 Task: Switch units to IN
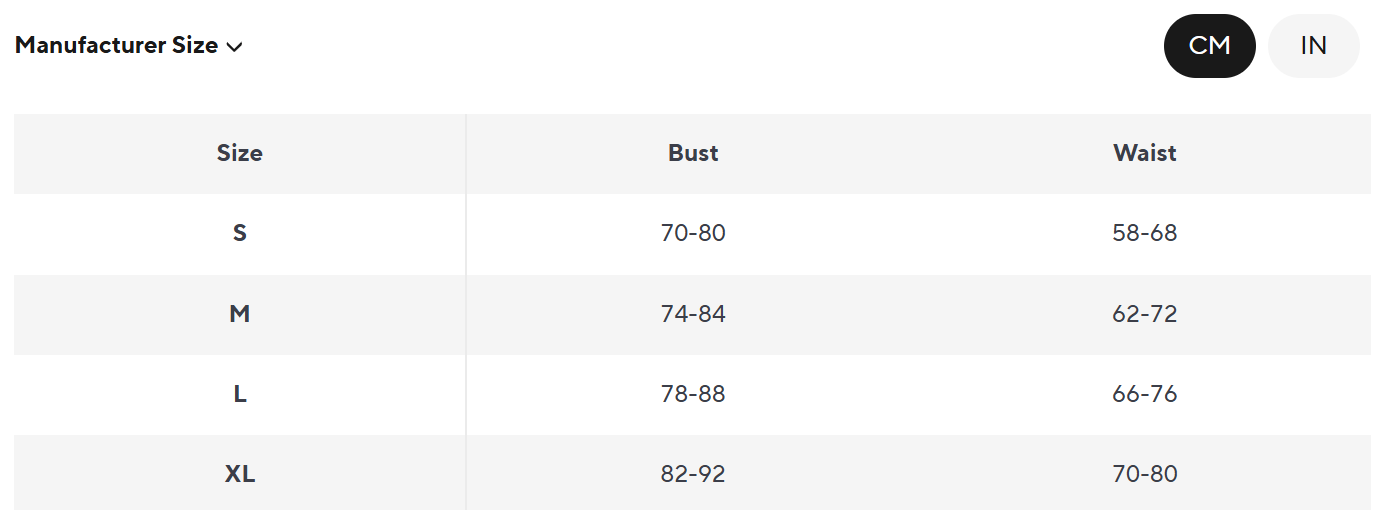tap(1313, 46)
